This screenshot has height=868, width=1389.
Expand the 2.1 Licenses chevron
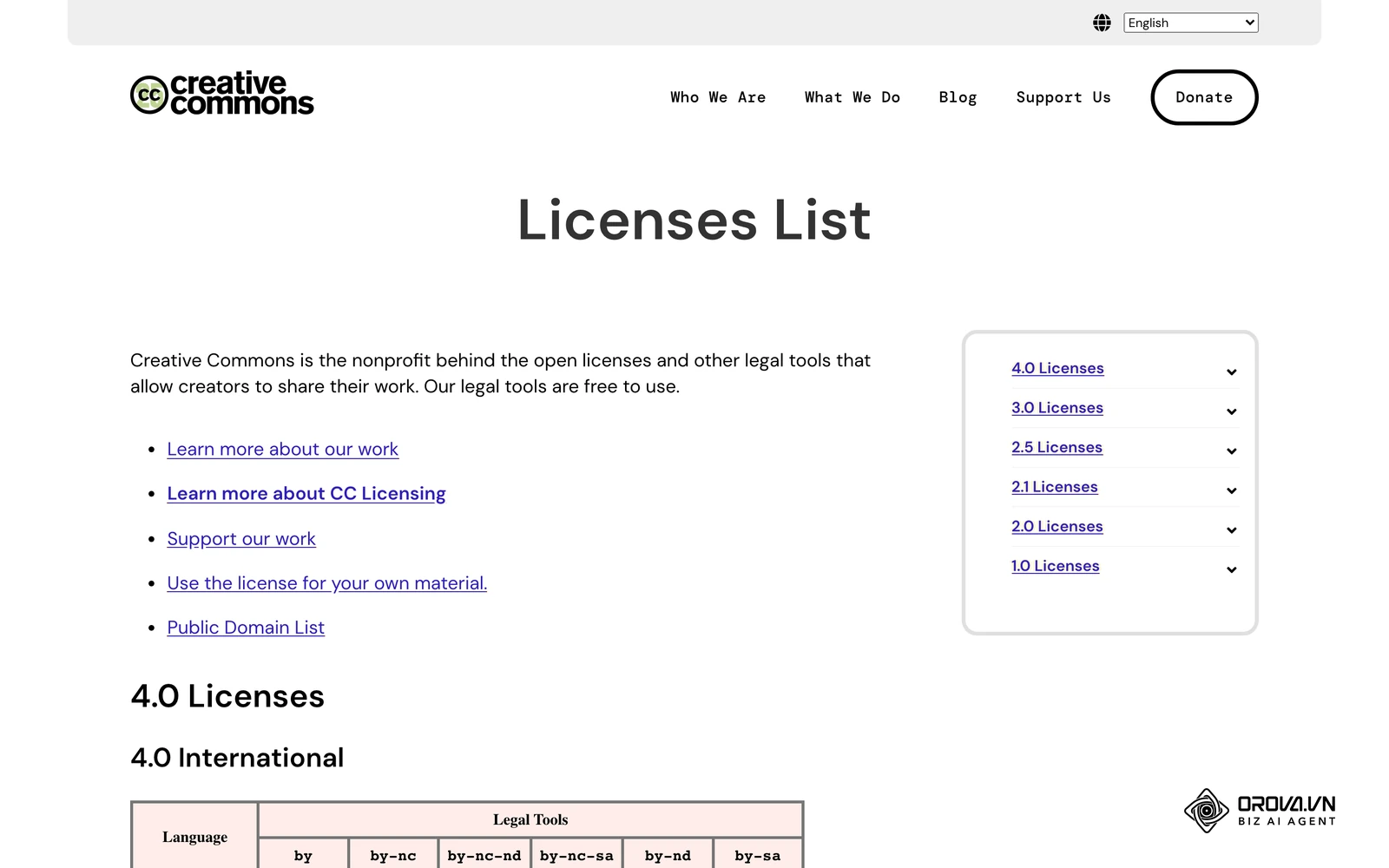tap(1231, 490)
